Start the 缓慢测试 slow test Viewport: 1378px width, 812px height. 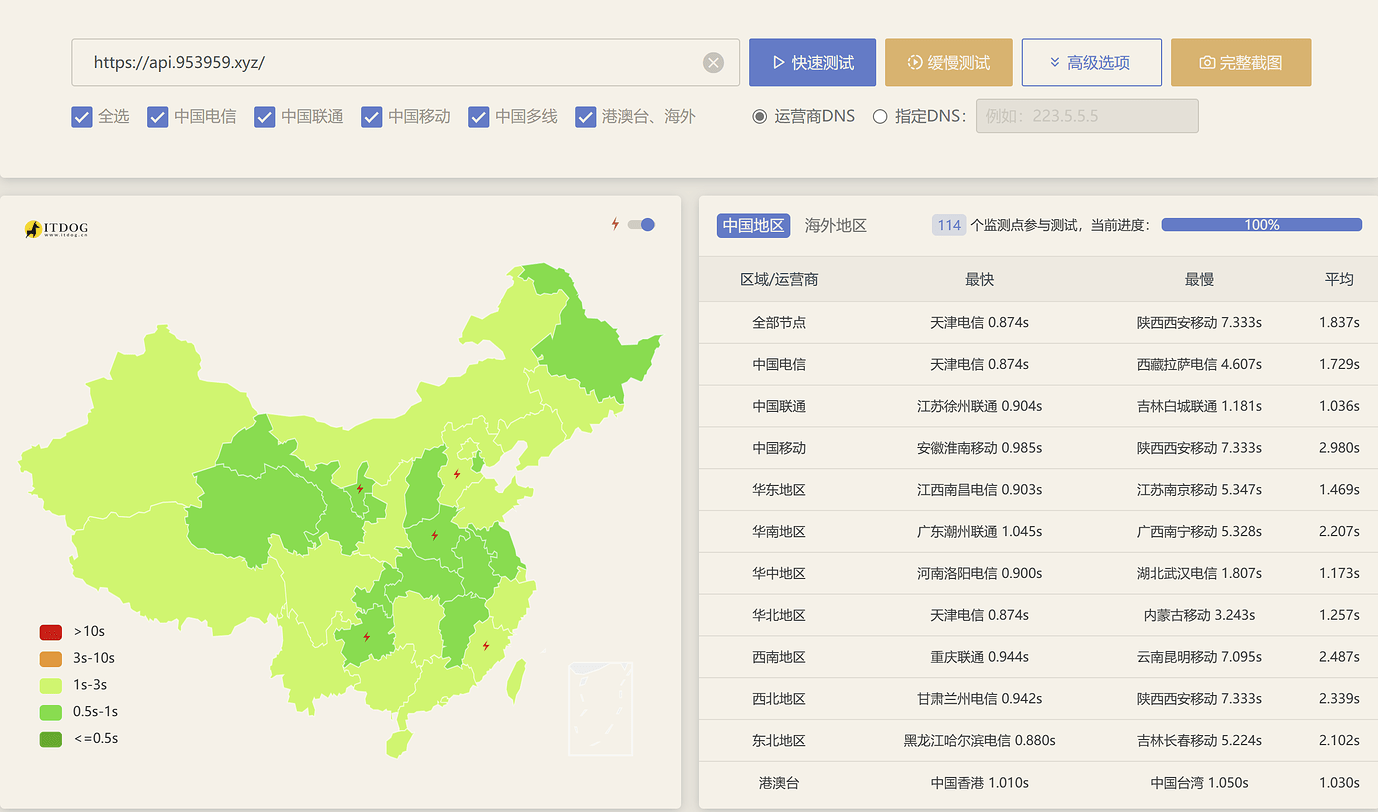[x=949, y=63]
